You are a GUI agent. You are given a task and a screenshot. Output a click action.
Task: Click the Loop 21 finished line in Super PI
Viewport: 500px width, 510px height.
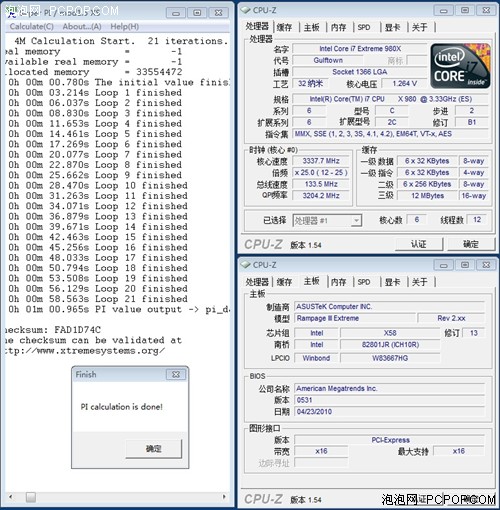[x=98, y=299]
